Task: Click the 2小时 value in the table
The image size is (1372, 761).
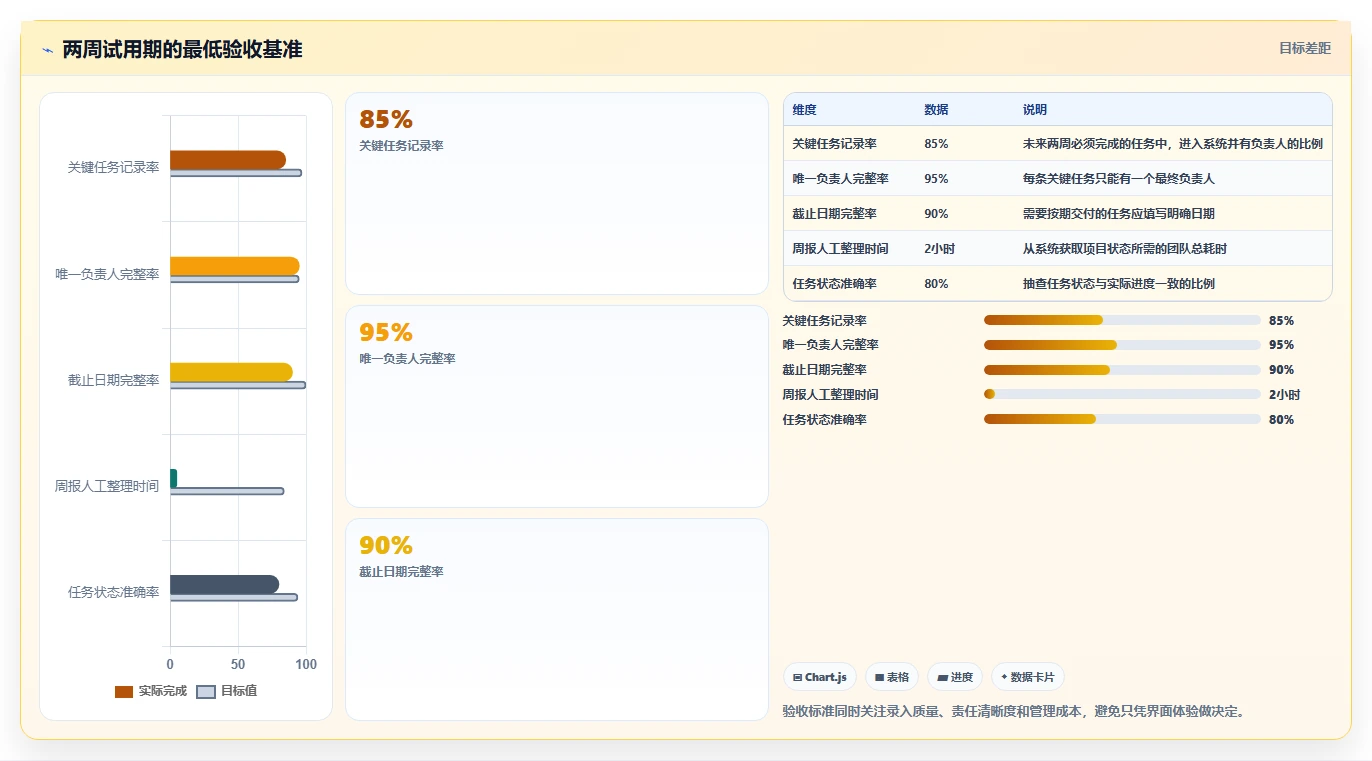Action: point(939,249)
